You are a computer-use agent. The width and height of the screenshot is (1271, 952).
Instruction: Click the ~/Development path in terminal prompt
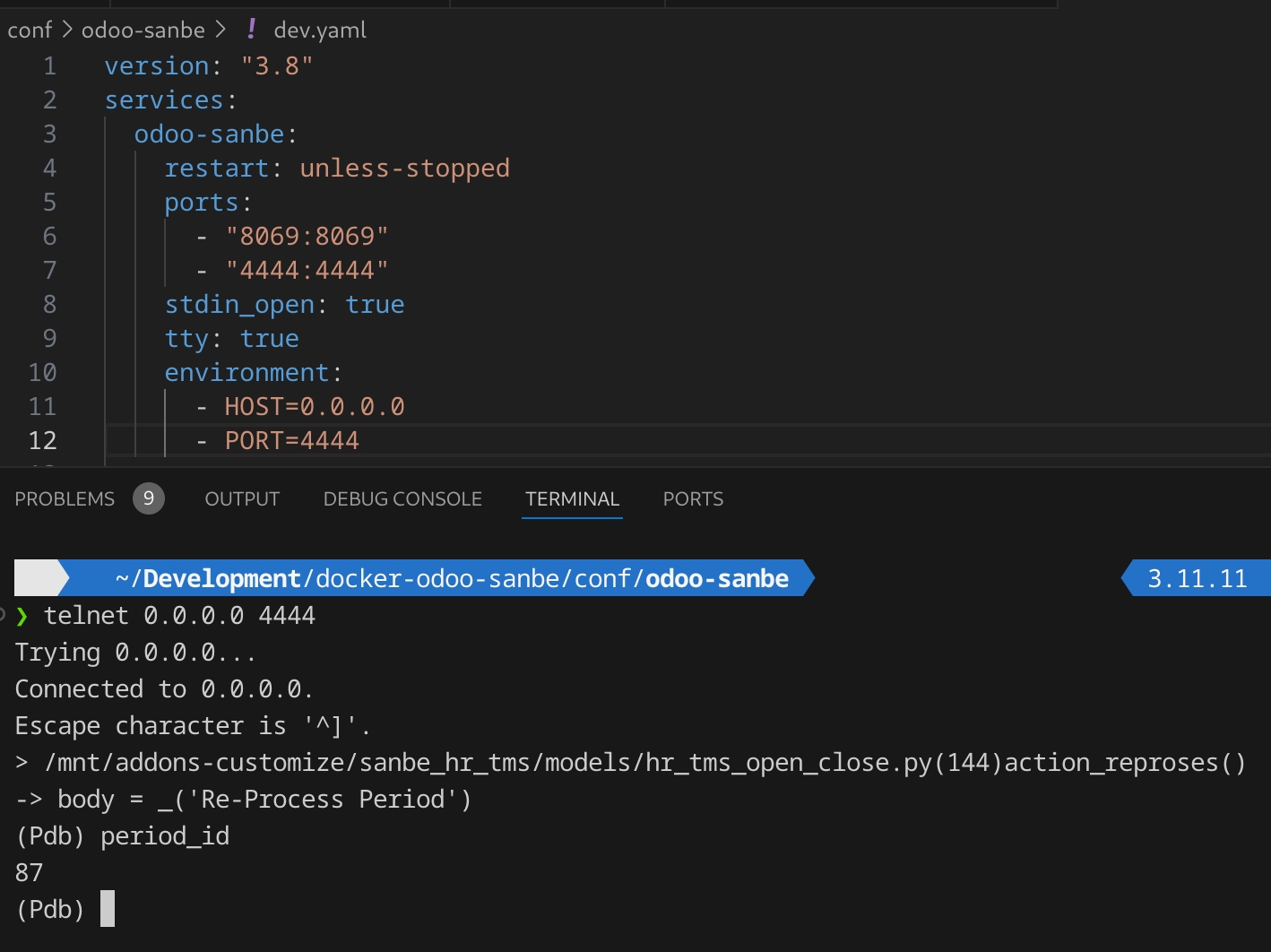(x=206, y=578)
